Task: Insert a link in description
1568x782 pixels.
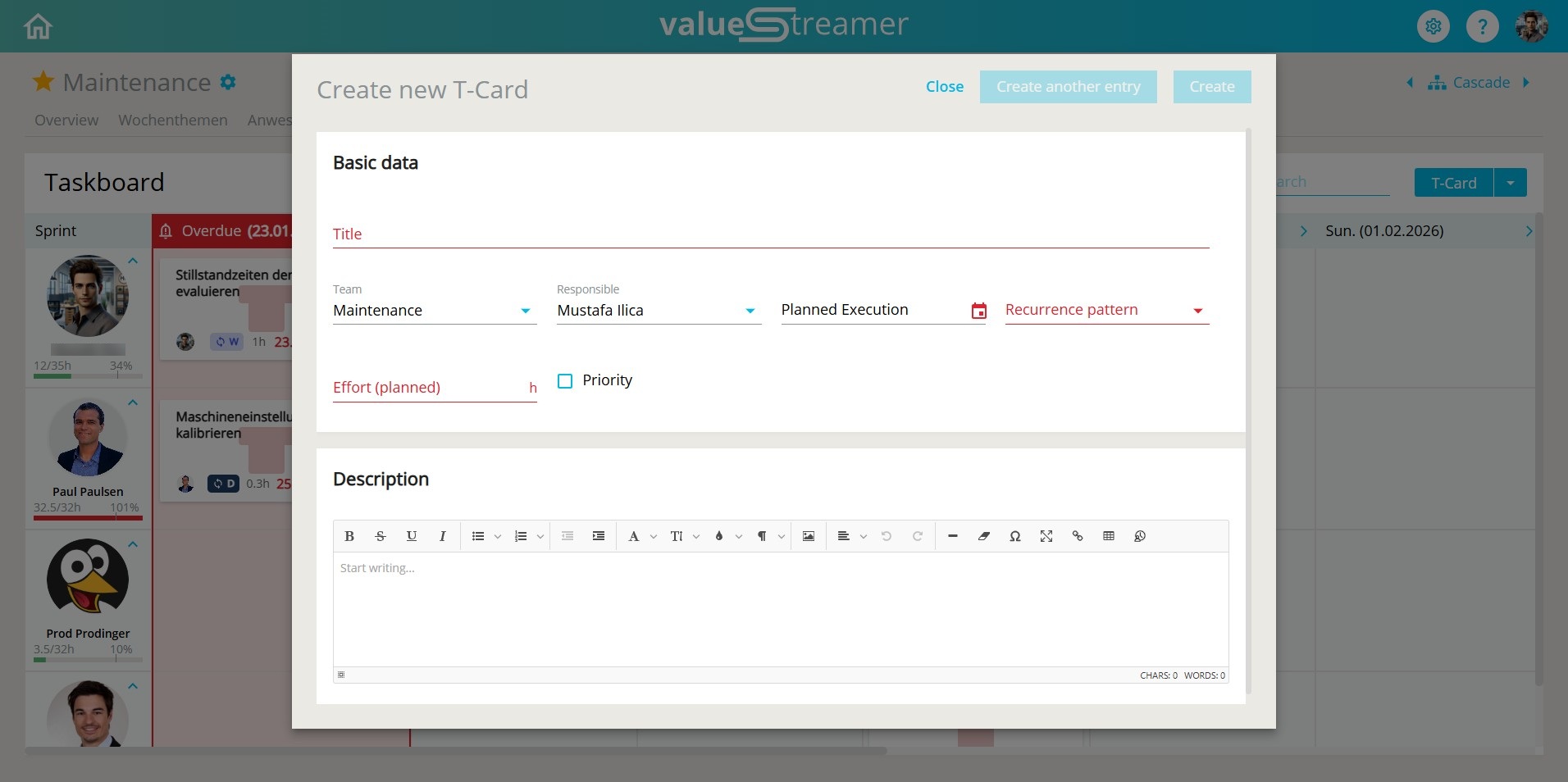Action: (x=1078, y=536)
